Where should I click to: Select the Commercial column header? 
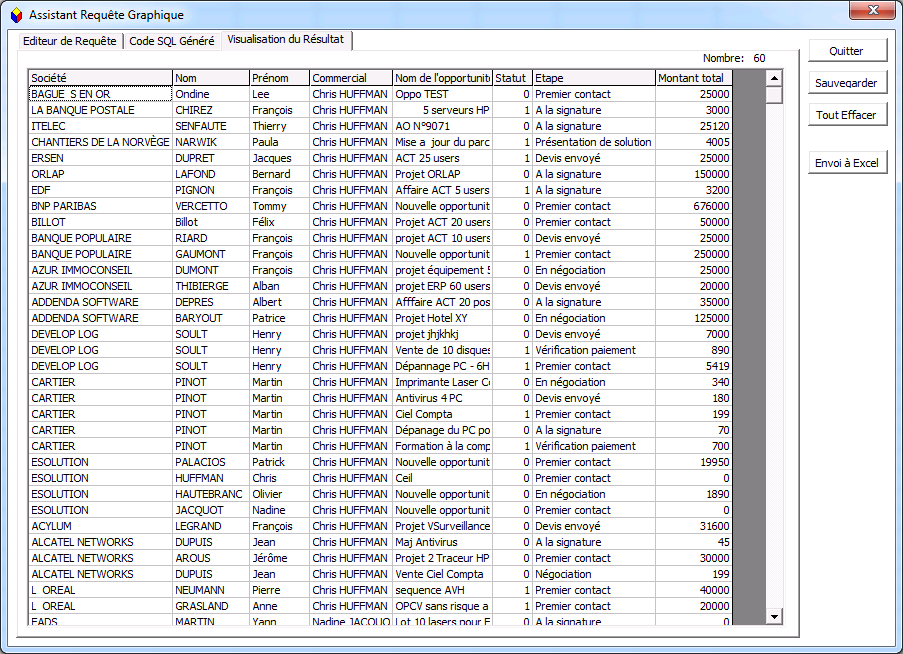click(350, 78)
